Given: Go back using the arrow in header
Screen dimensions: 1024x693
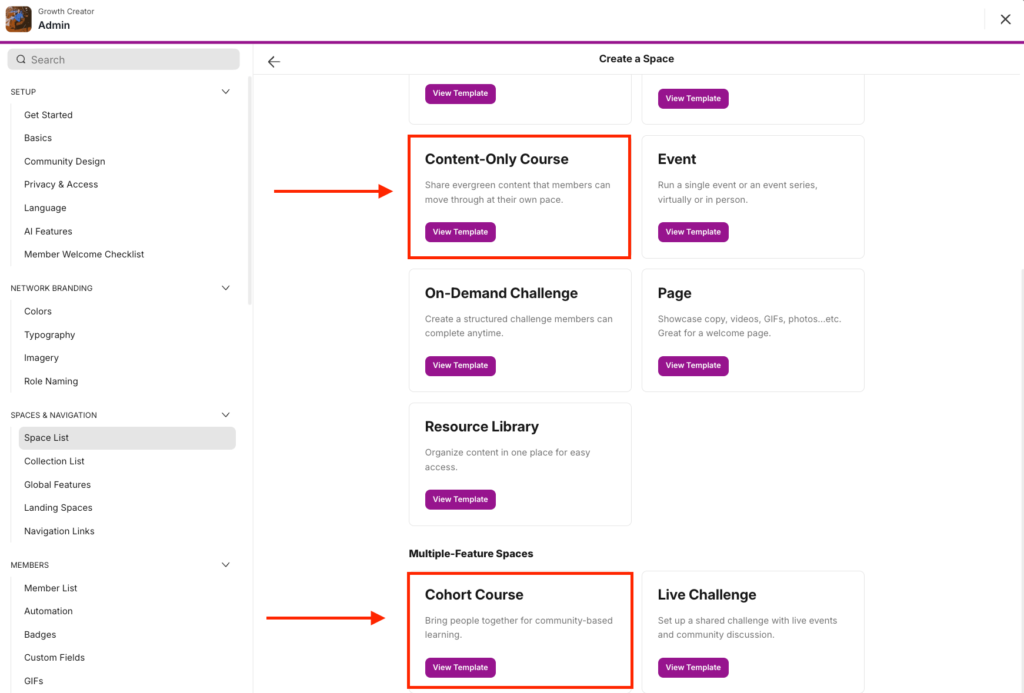Looking at the screenshot, I should 274,60.
